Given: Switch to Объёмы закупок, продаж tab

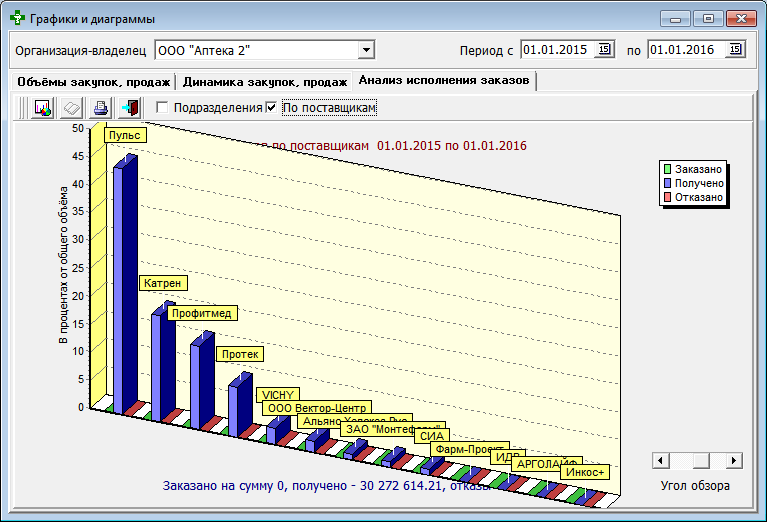Looking at the screenshot, I should tap(91, 82).
